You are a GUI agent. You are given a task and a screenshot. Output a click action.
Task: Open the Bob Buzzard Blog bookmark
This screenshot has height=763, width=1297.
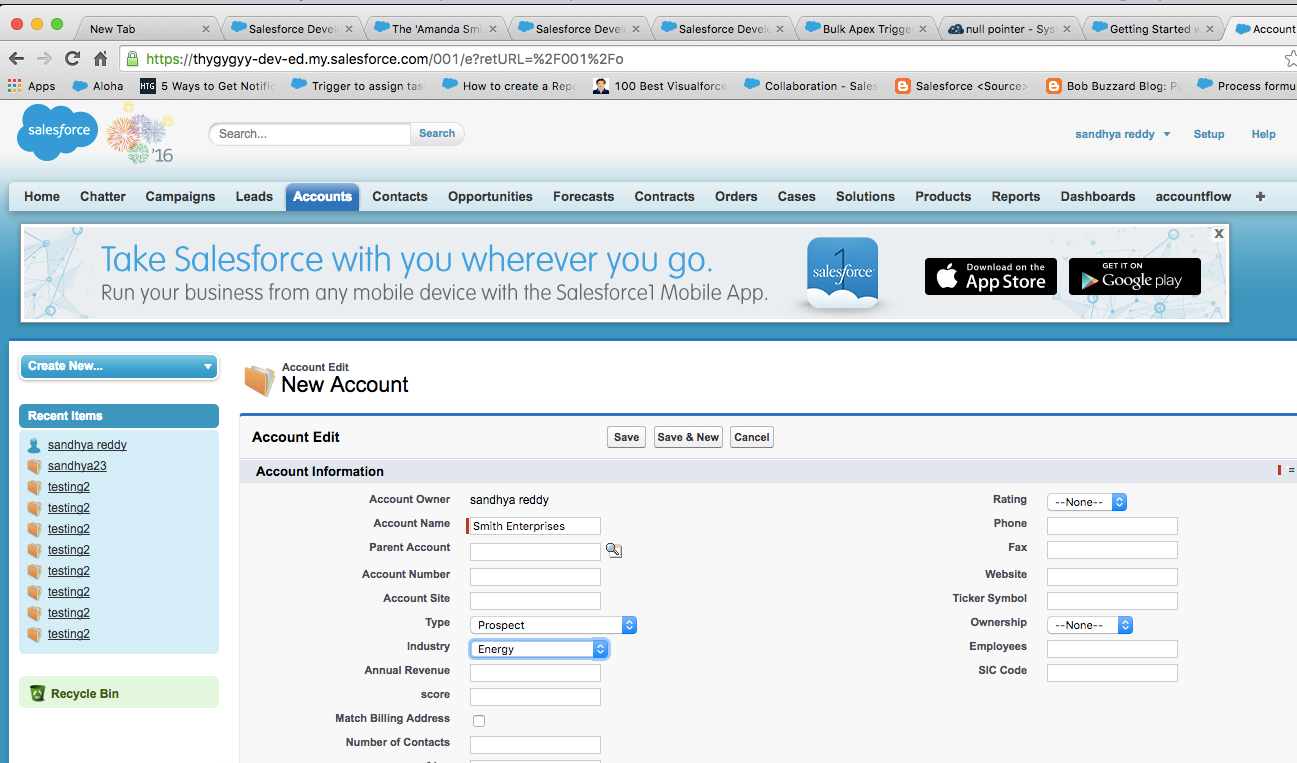click(1113, 86)
